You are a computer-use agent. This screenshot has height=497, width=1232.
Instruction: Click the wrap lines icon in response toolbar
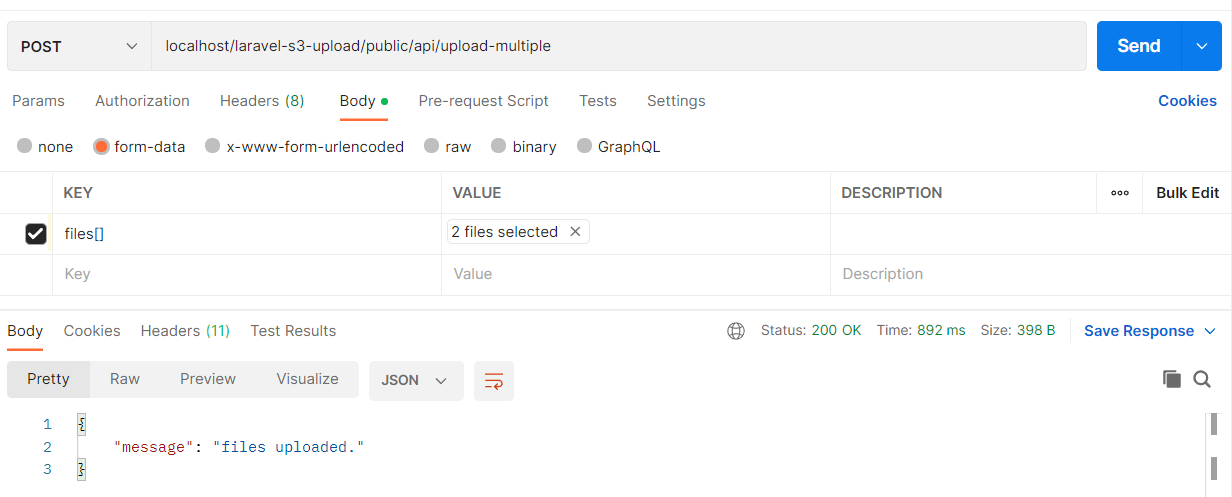coord(493,381)
